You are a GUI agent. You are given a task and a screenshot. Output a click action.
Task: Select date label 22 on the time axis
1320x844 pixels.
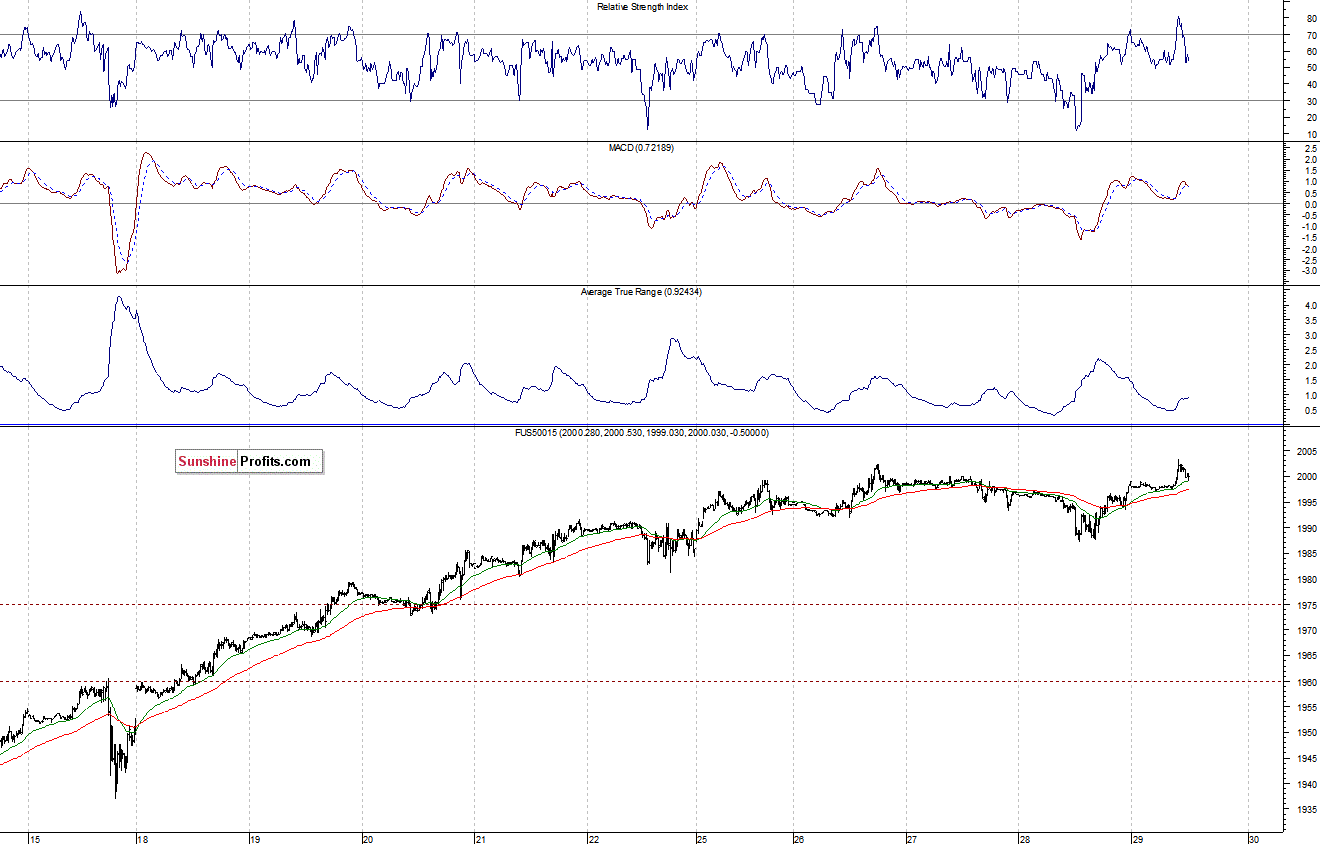click(x=593, y=838)
